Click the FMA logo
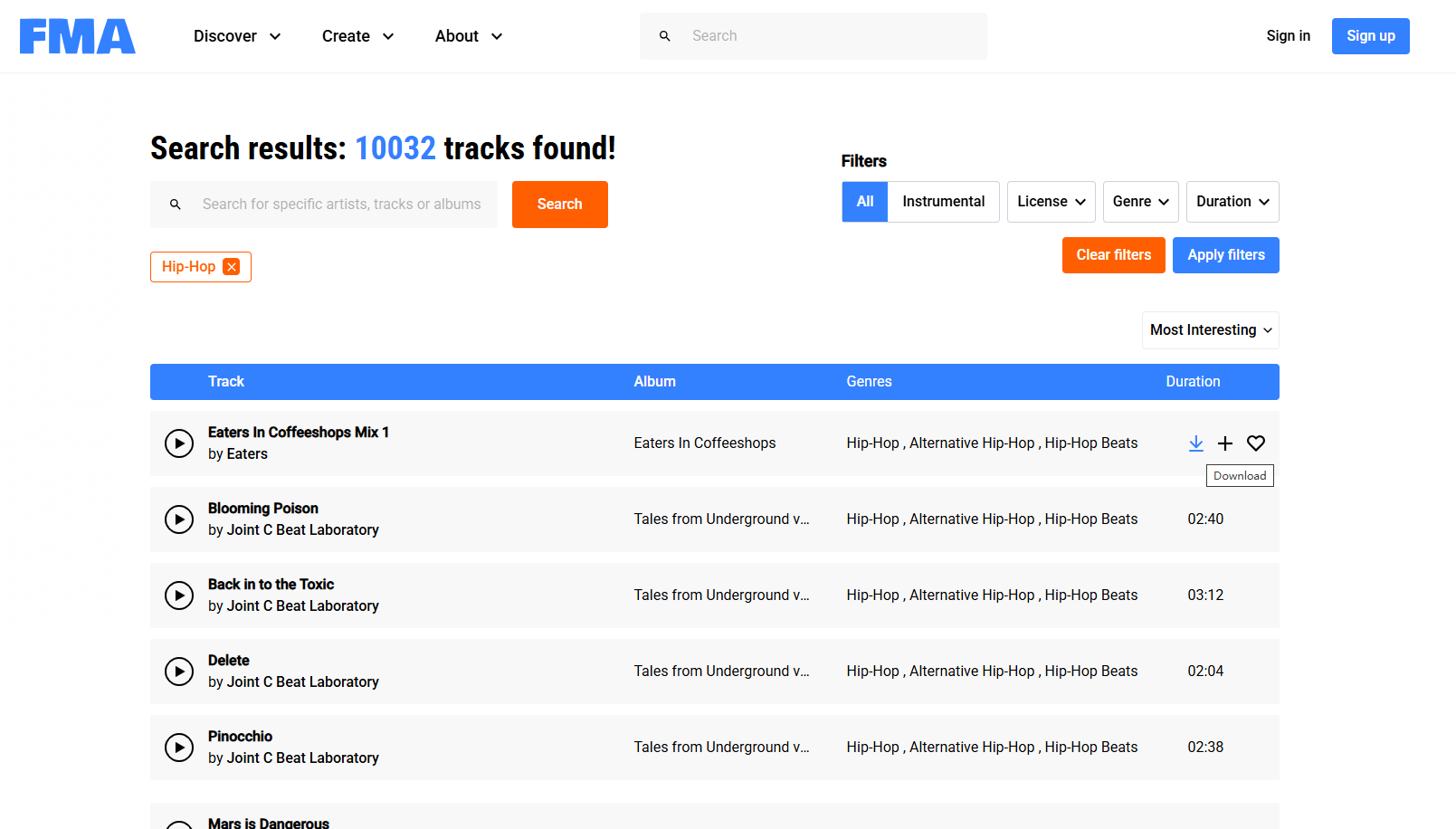 click(78, 36)
